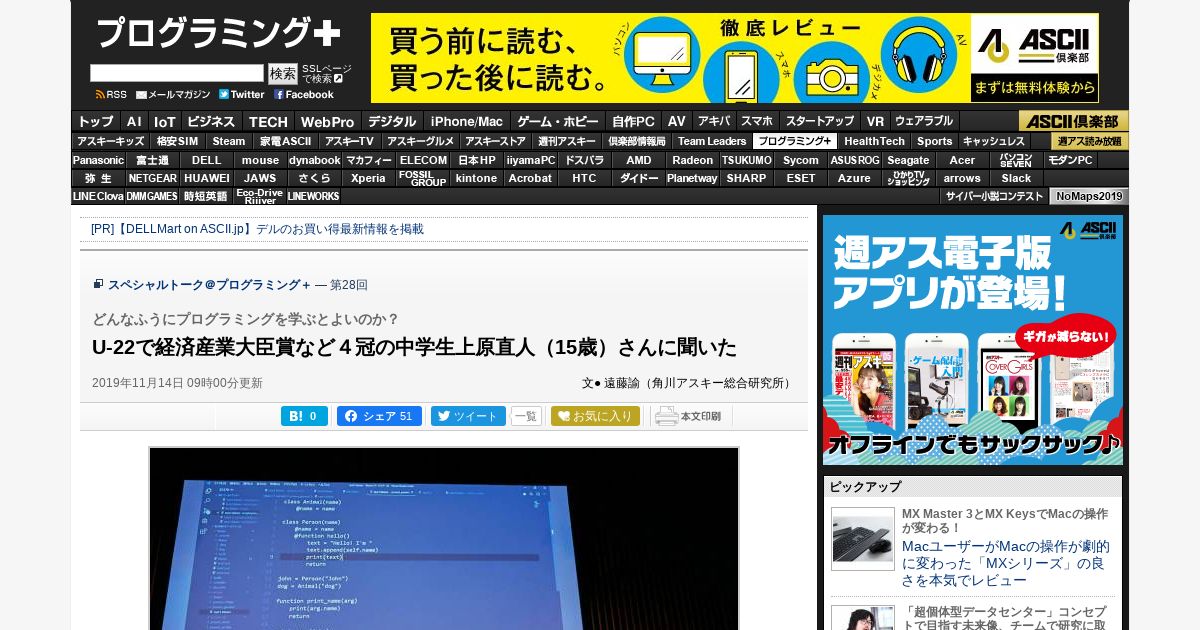Open the 週アス読み放題 link

(1090, 141)
